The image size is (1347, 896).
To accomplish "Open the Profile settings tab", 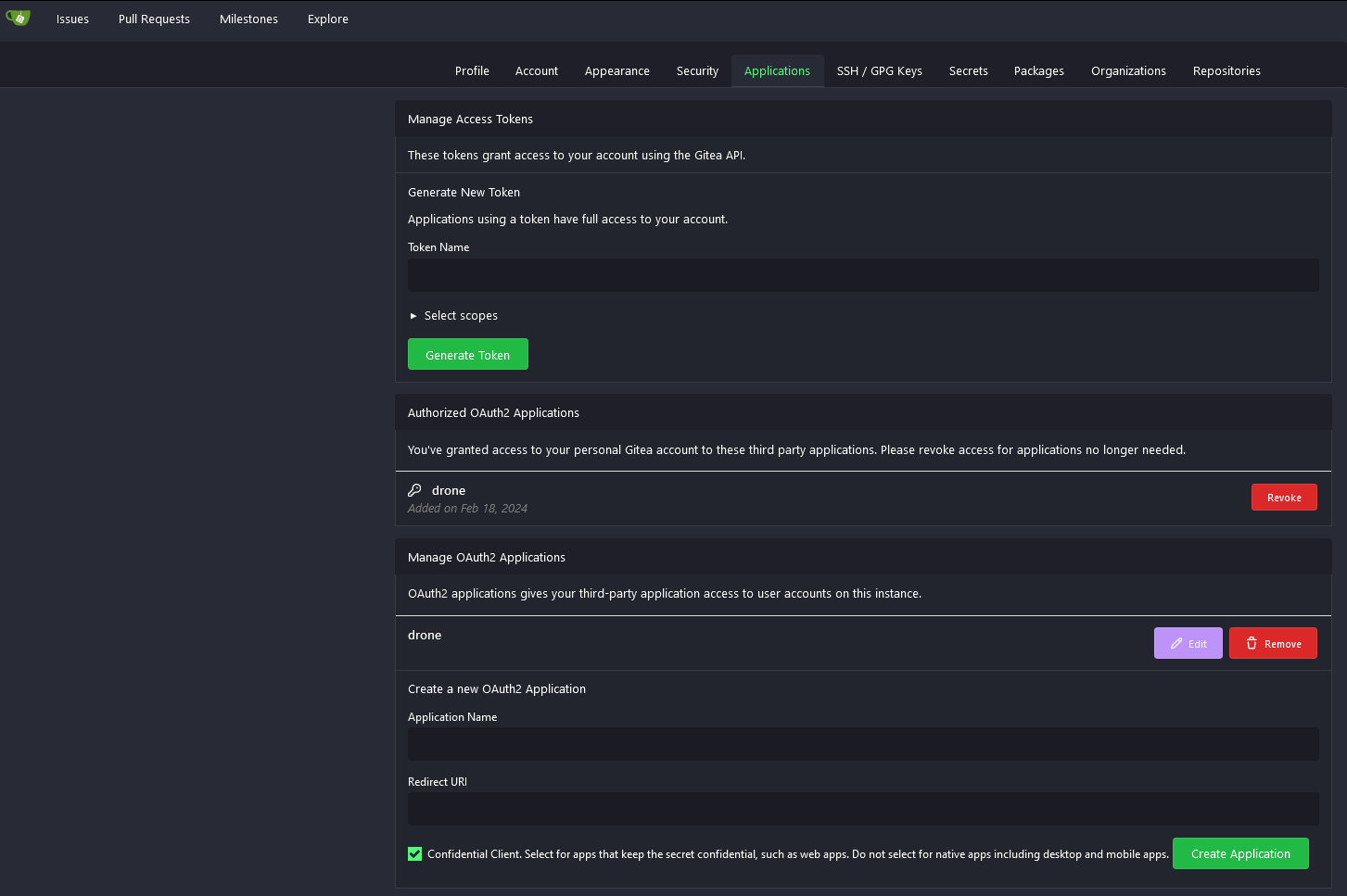I will [x=472, y=71].
